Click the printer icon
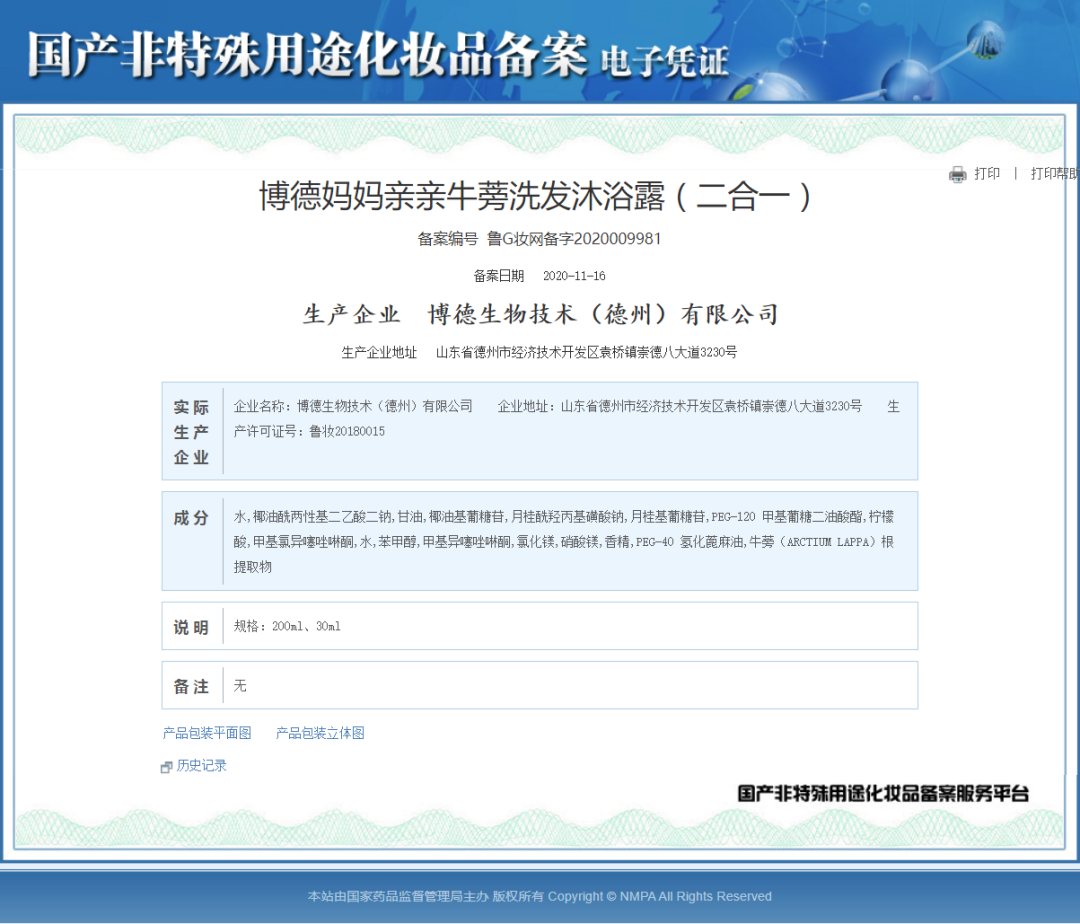Viewport: 1080px width, 924px height. [x=957, y=174]
